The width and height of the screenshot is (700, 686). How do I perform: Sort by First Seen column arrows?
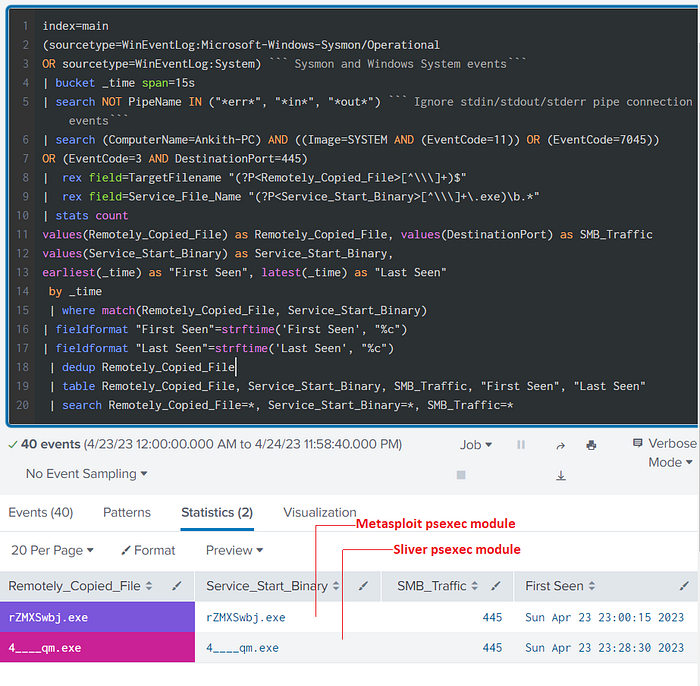(x=592, y=586)
